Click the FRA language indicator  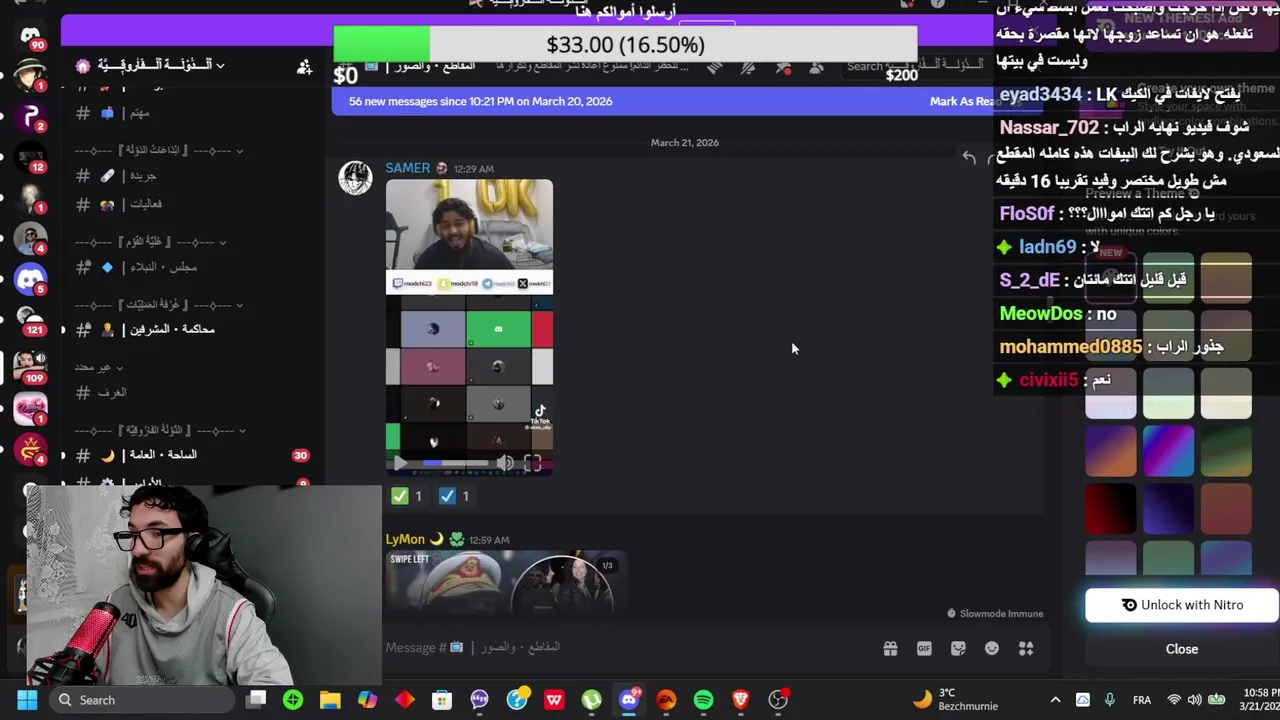(x=1141, y=700)
